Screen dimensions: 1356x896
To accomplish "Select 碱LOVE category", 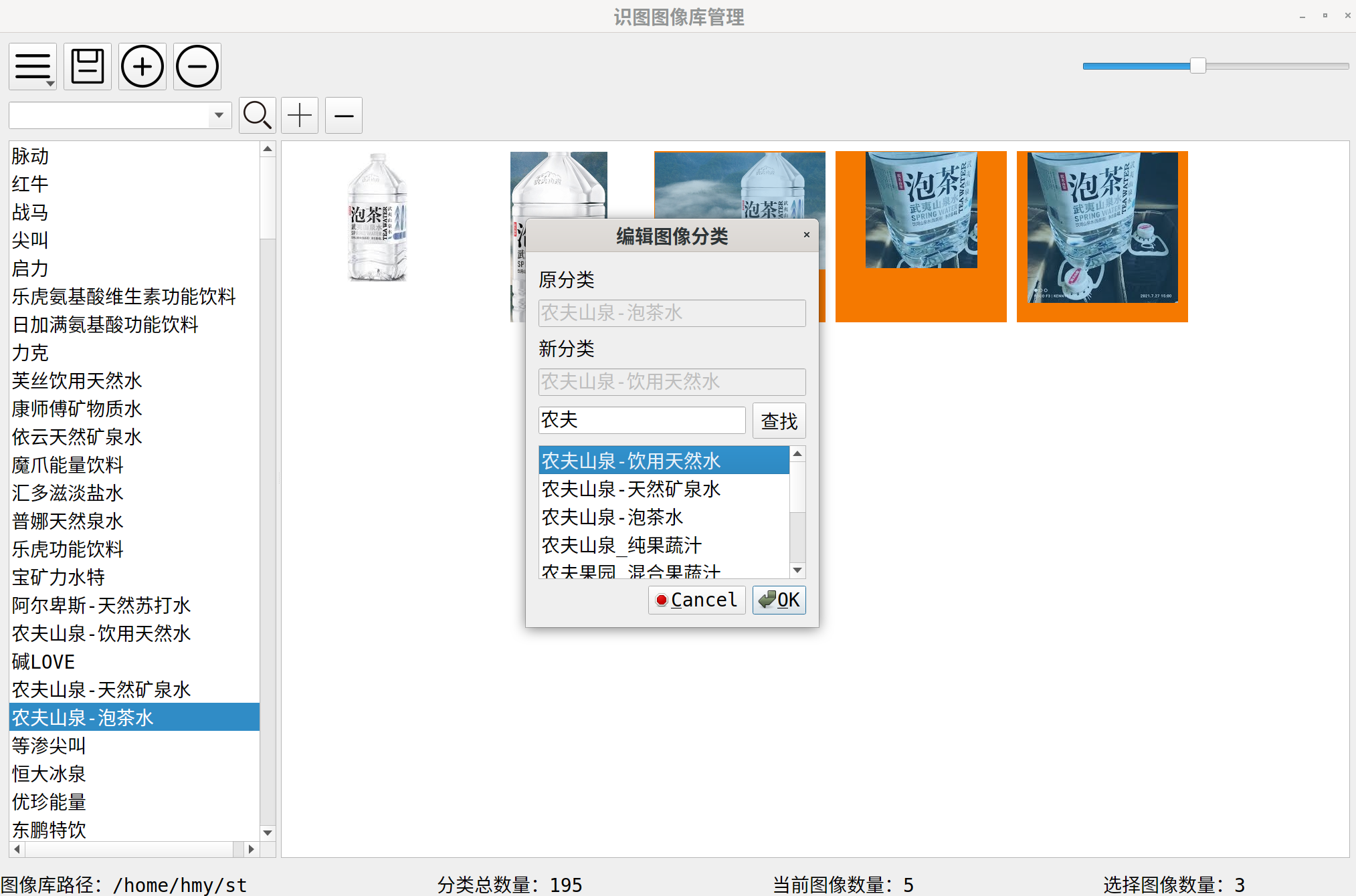I will coord(134,661).
